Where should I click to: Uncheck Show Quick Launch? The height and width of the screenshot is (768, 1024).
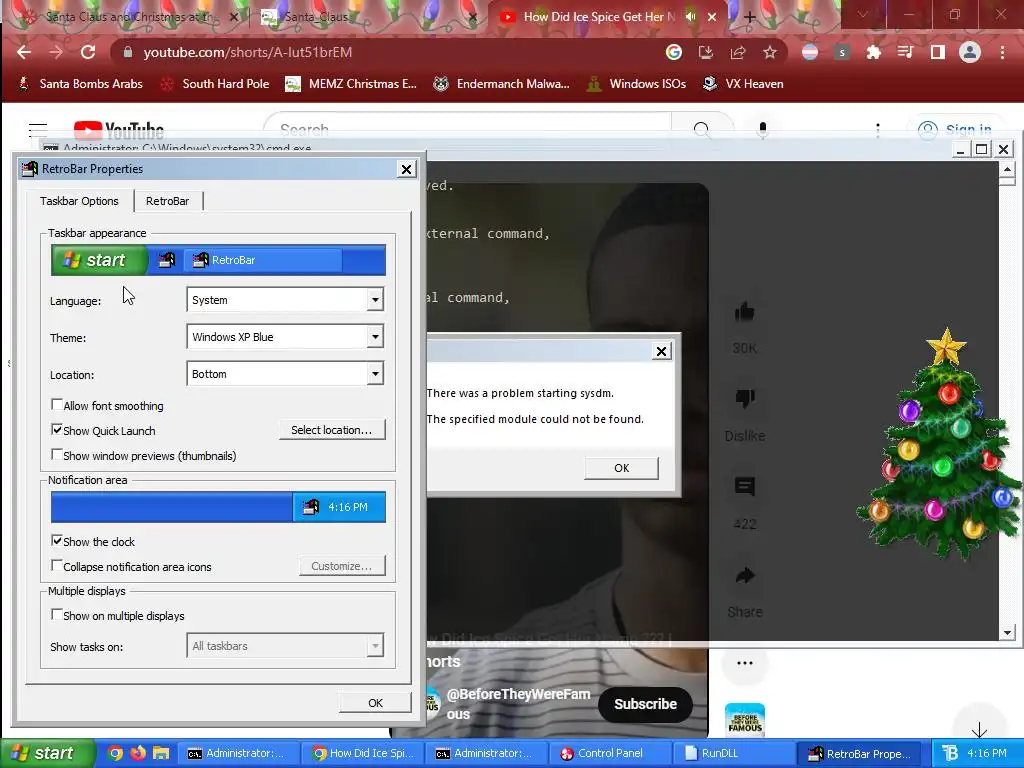coord(57,430)
